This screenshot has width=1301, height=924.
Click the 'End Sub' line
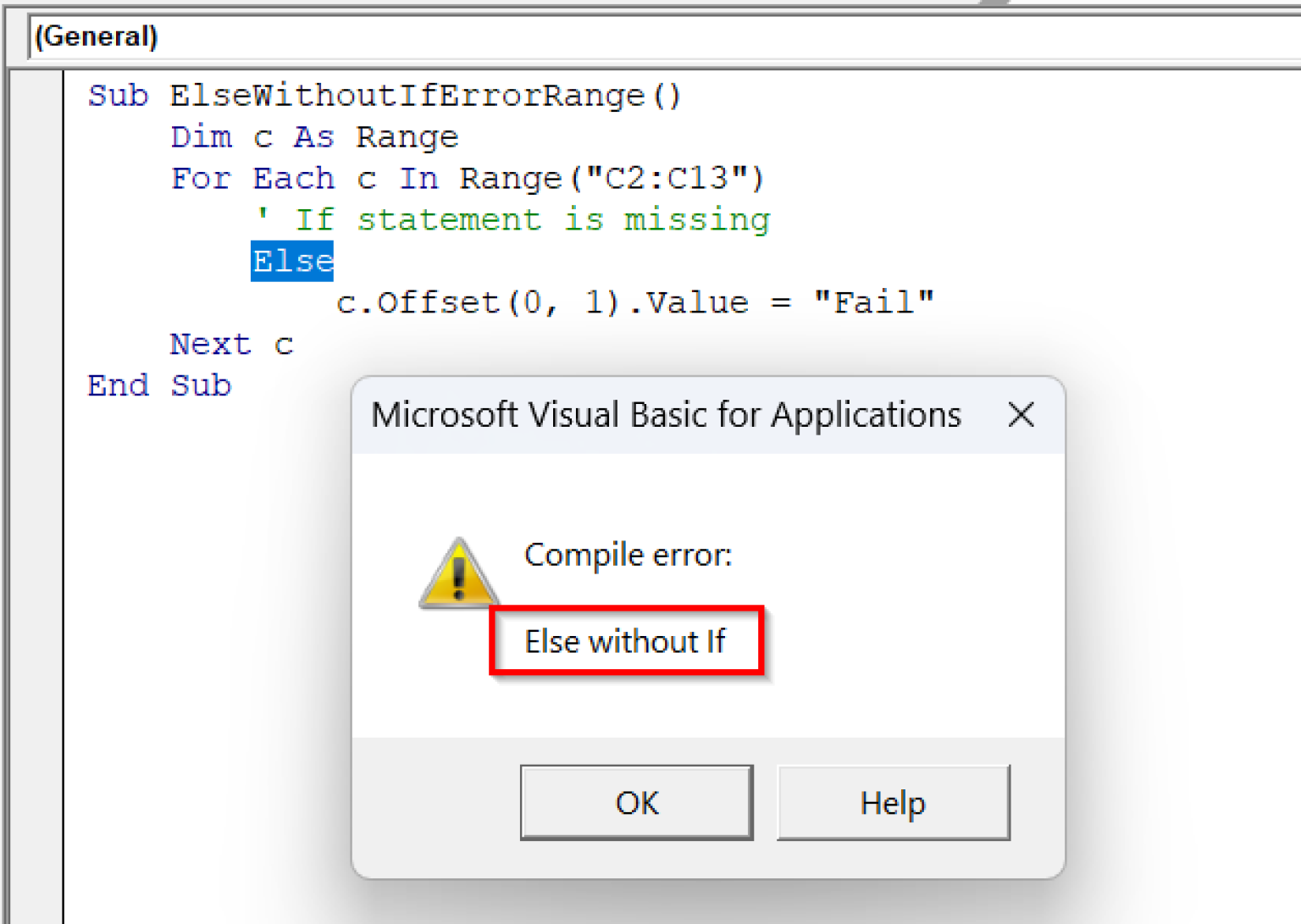tap(159, 385)
